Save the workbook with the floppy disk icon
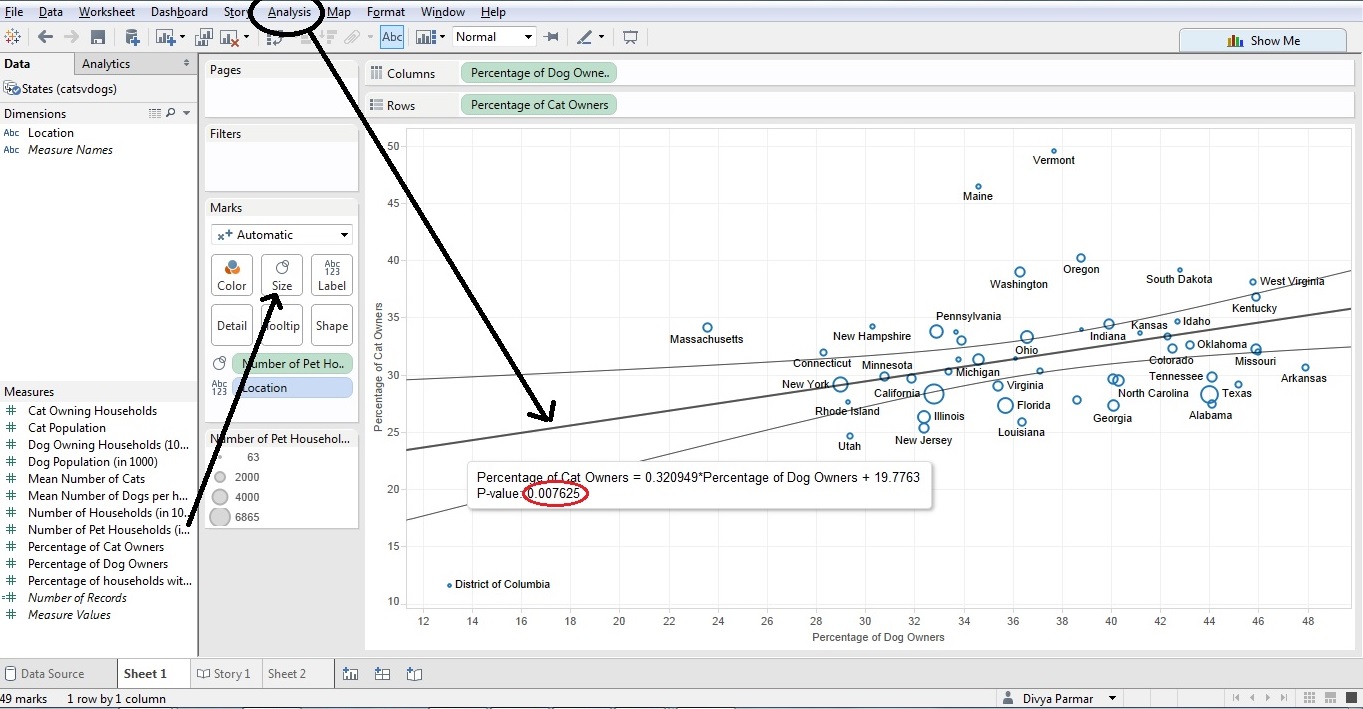The width and height of the screenshot is (1363, 709). point(98,37)
